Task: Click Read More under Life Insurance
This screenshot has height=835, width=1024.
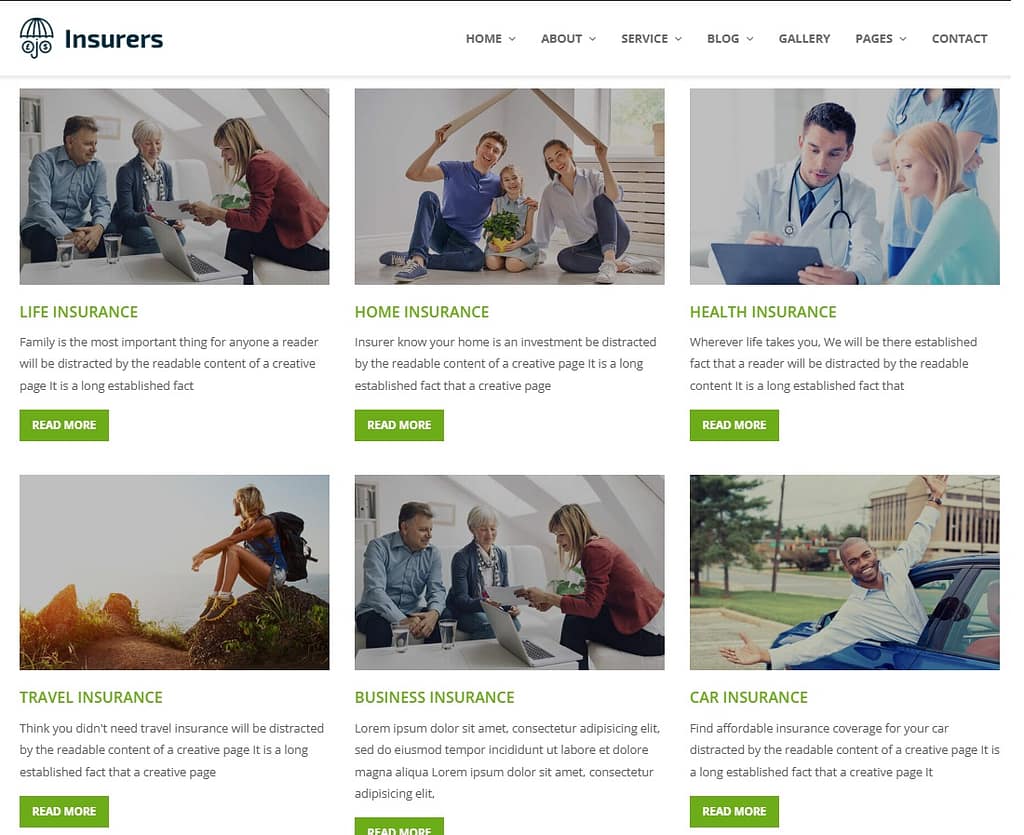Action: [64, 425]
